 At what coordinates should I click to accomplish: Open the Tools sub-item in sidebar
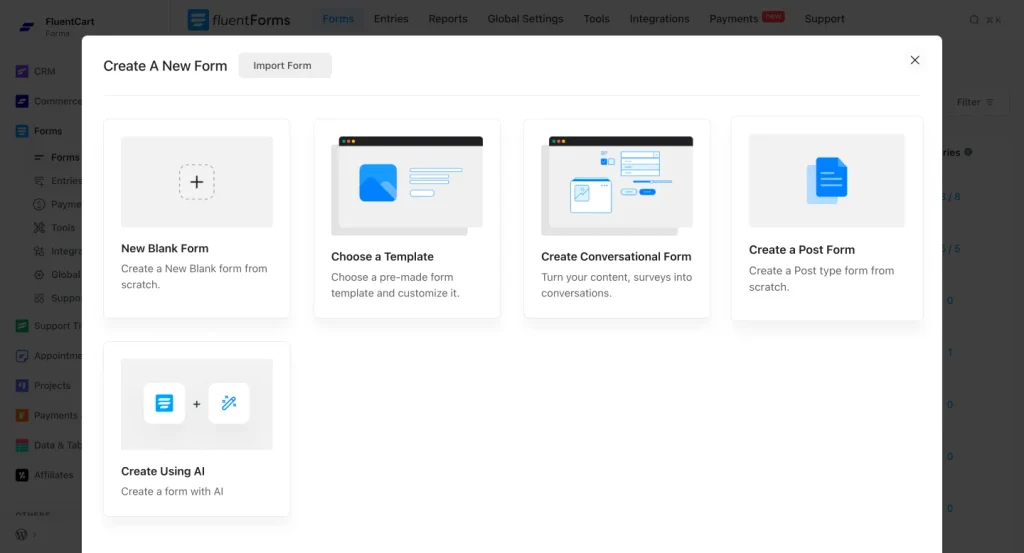55,228
